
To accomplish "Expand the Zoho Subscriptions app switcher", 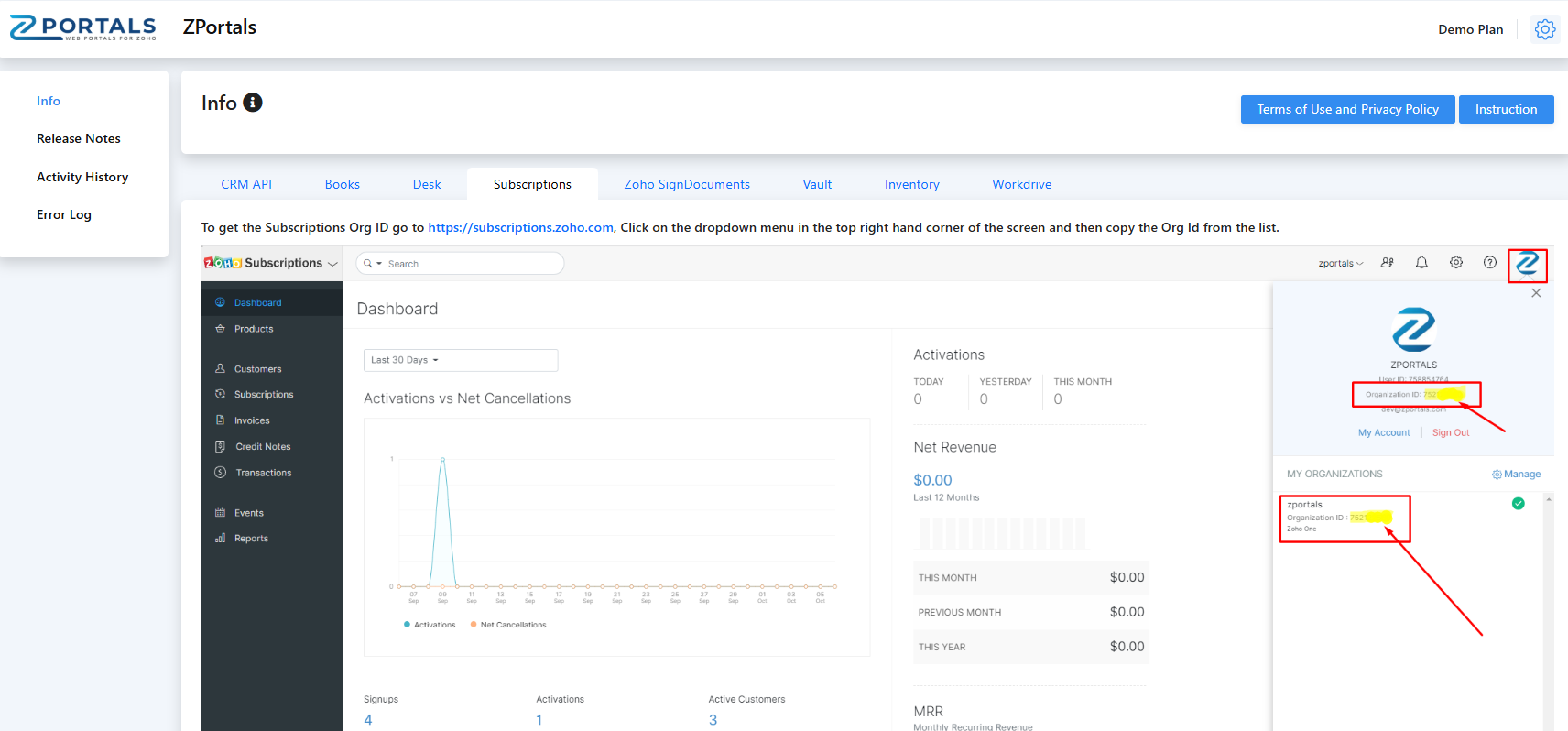I will click(x=272, y=264).
